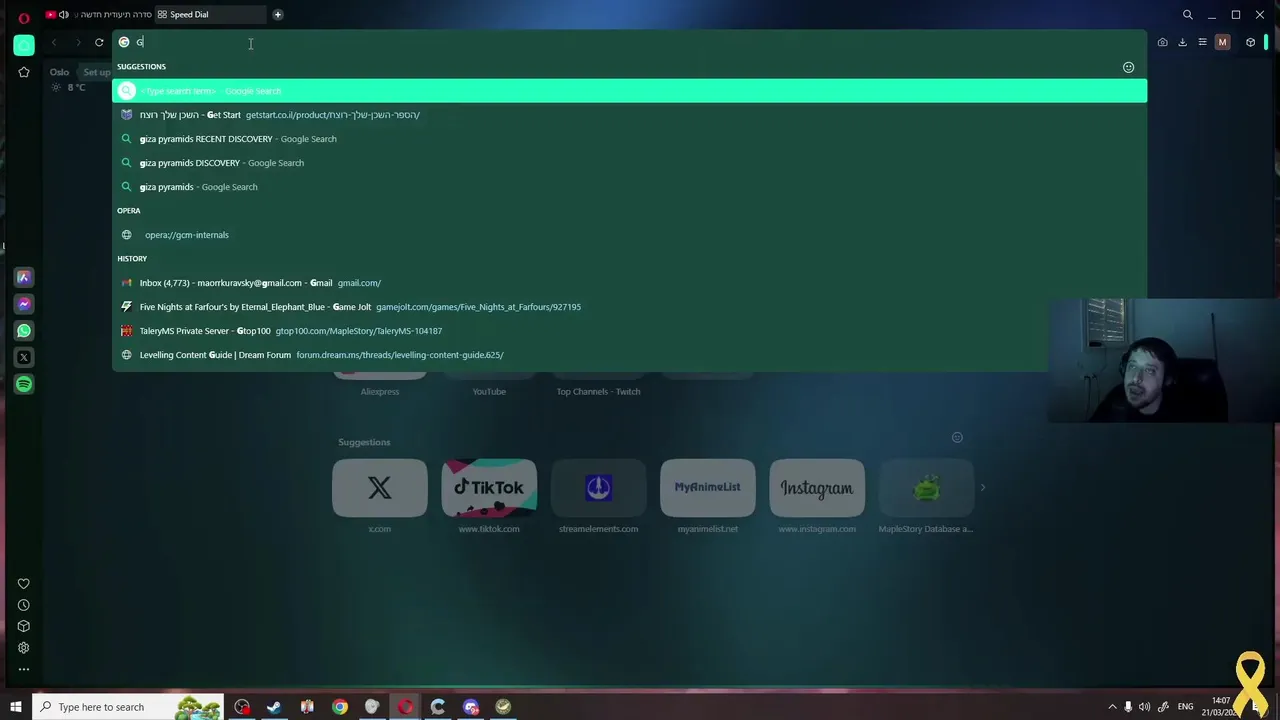Open the TikTok speed dial tile
Viewport: 1280px width, 720px height.
click(489, 488)
